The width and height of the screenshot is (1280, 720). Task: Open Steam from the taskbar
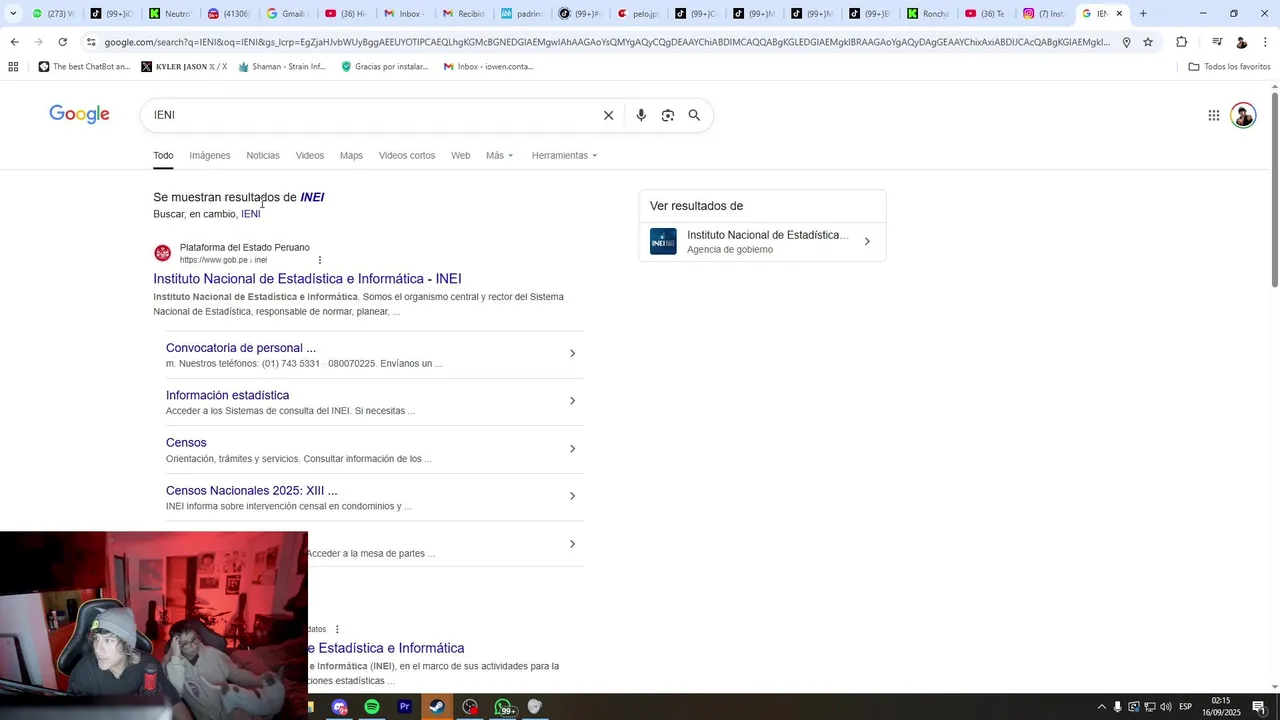[437, 707]
